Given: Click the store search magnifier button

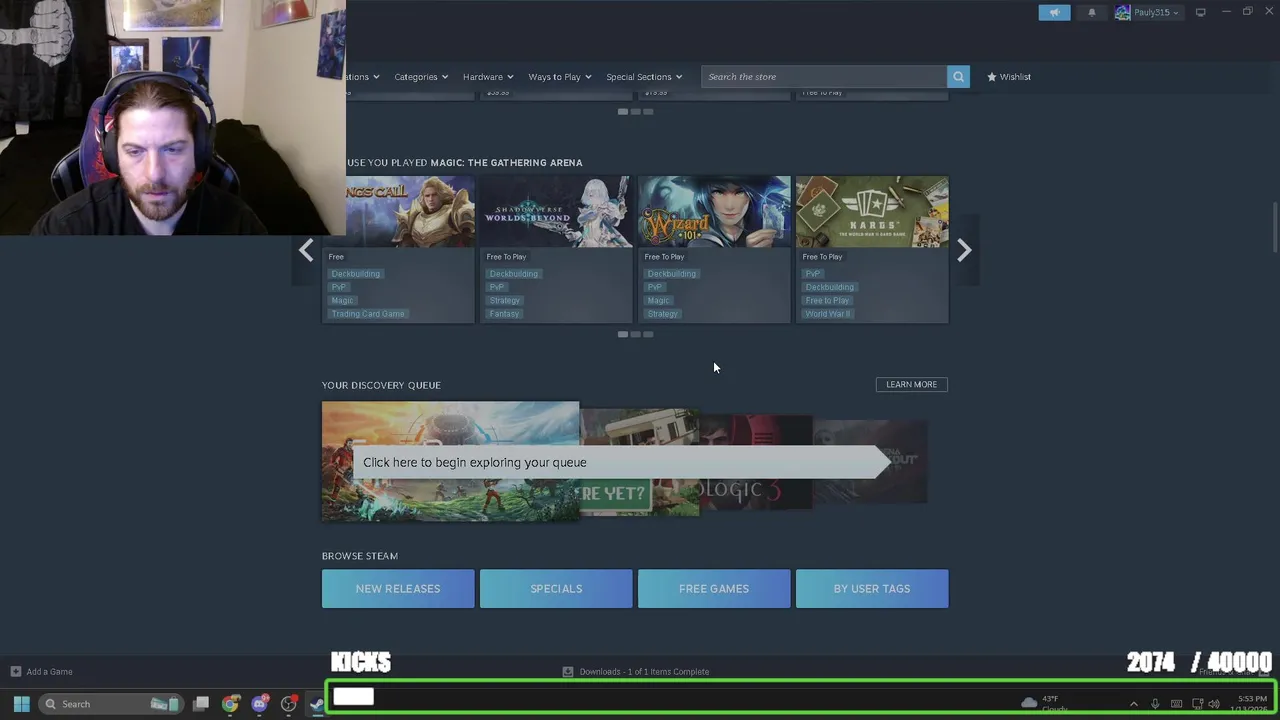Looking at the screenshot, I should [958, 77].
